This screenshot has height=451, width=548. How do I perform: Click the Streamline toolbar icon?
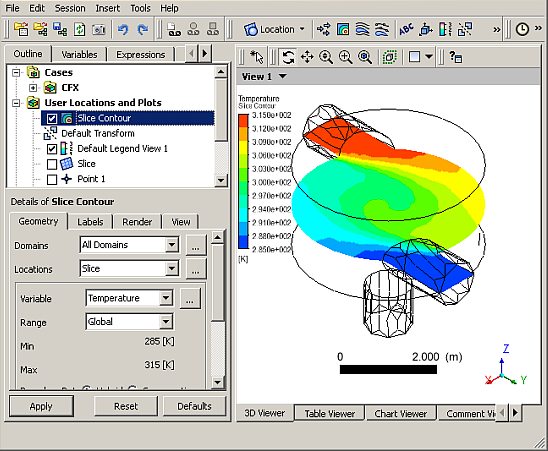[x=362, y=29]
